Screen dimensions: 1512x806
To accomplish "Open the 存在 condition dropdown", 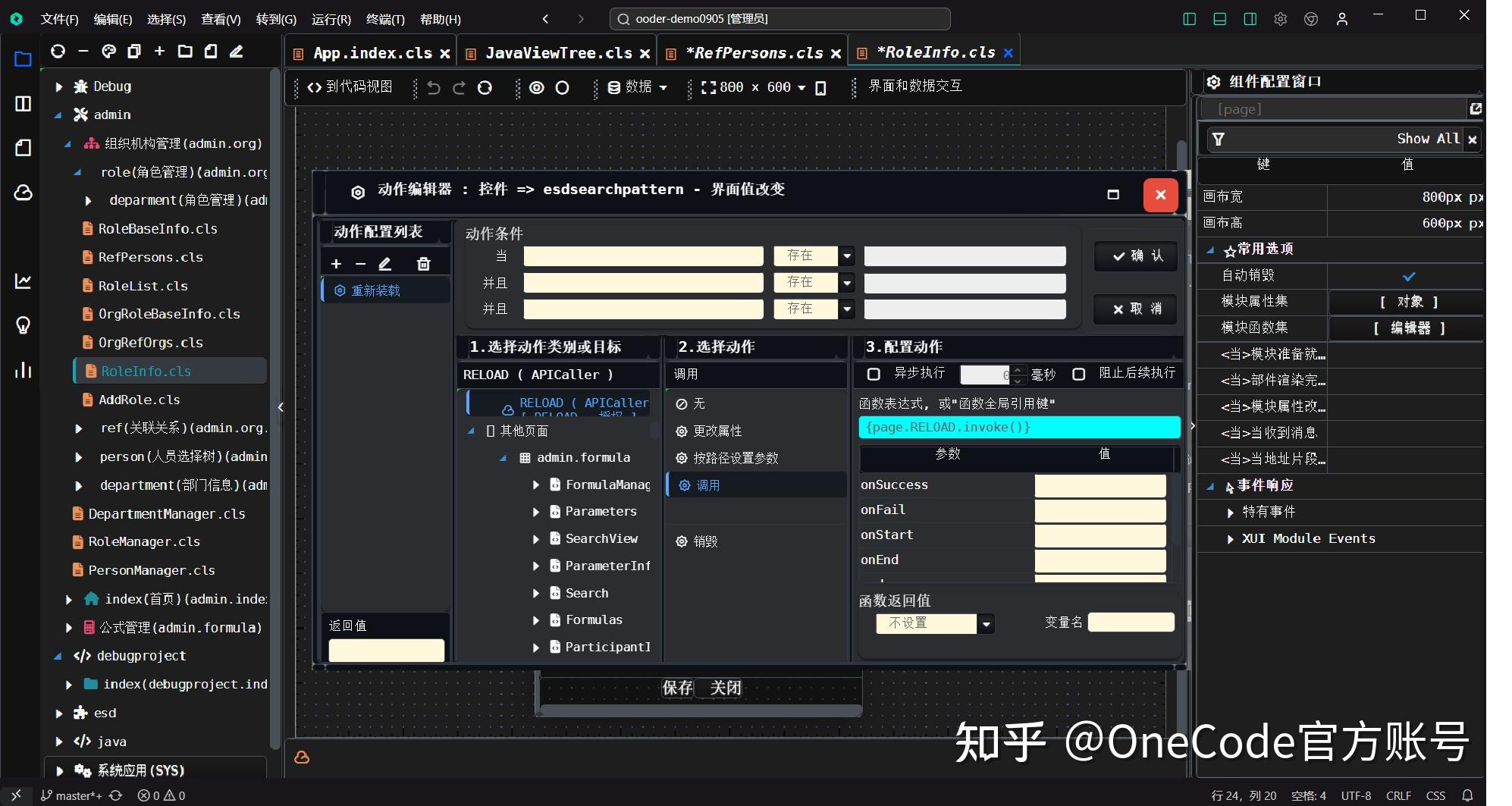I will 847,256.
